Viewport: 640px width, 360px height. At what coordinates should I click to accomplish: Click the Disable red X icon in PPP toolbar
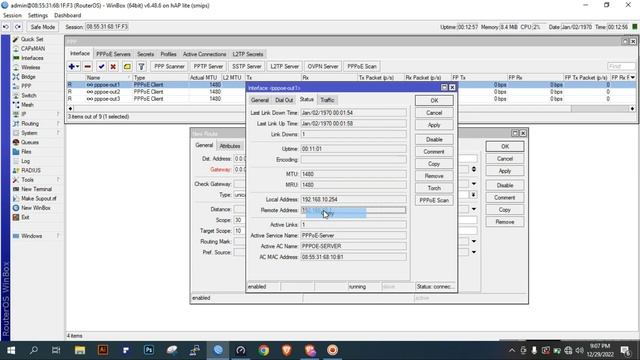click(113, 67)
